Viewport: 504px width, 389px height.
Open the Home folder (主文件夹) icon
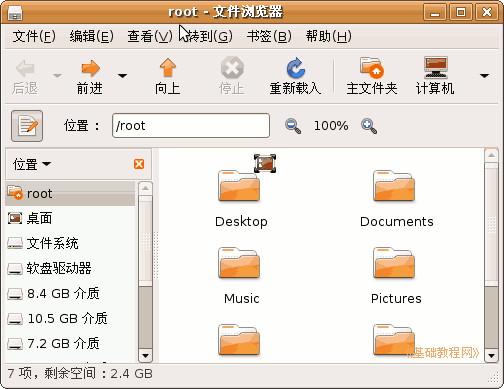click(x=372, y=67)
